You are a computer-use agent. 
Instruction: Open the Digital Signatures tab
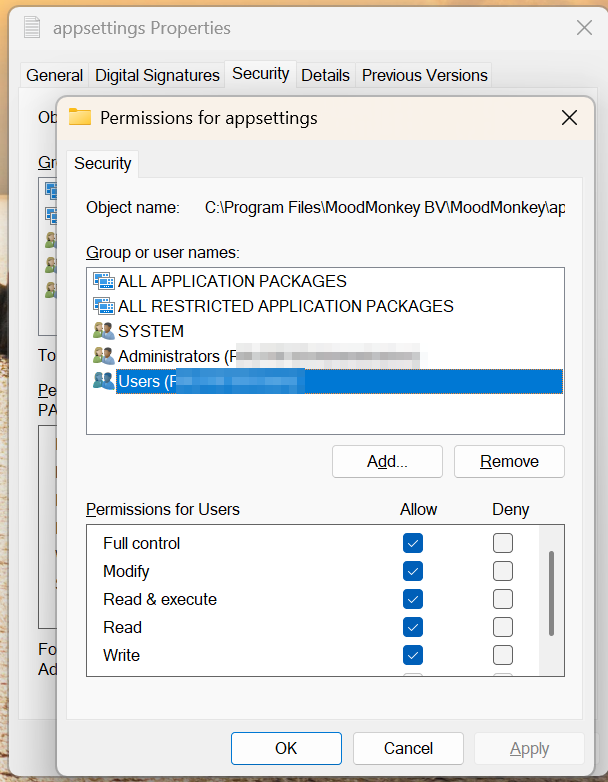157,75
